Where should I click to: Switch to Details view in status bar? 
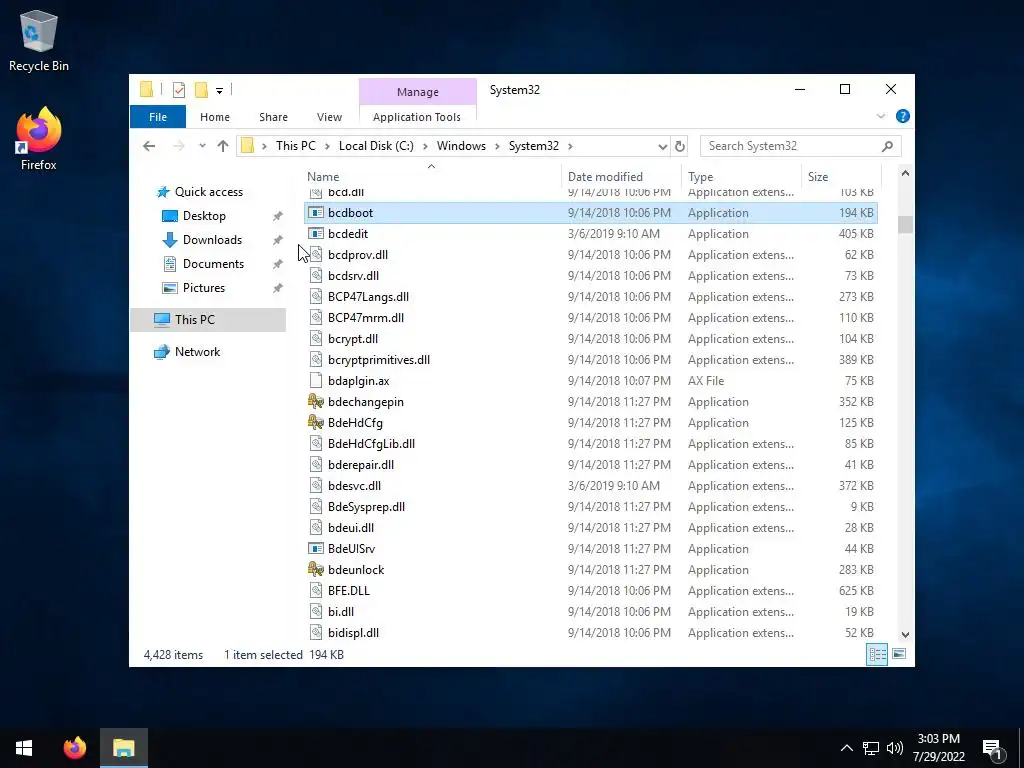(877, 654)
